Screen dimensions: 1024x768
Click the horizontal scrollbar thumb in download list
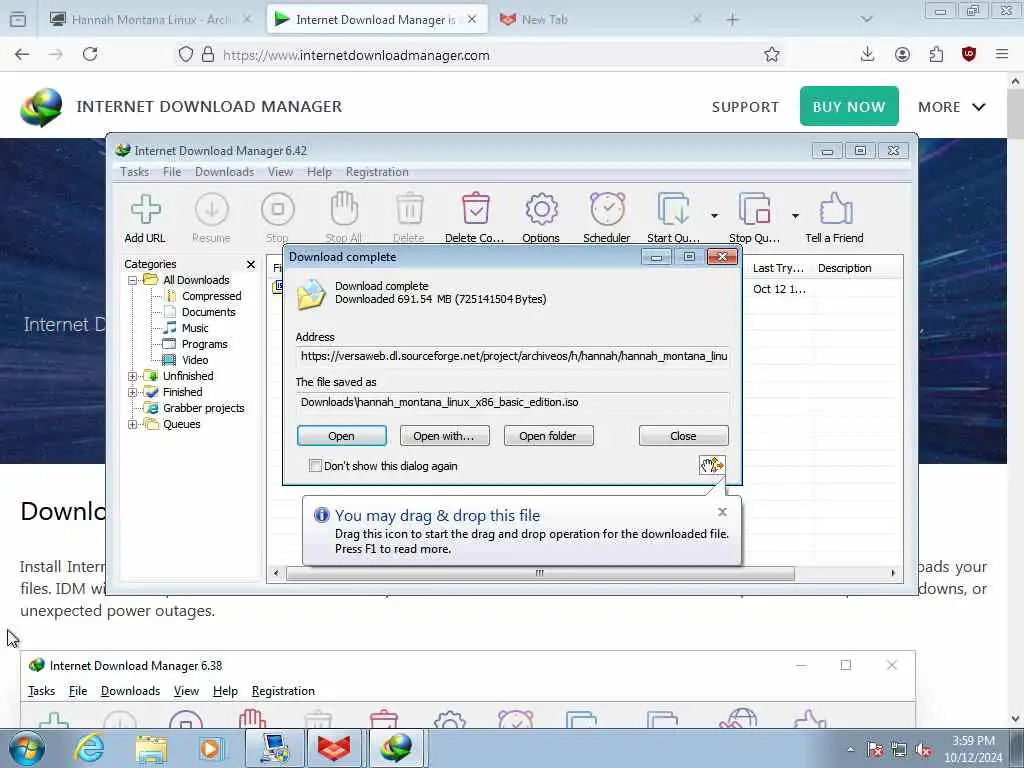pos(540,573)
